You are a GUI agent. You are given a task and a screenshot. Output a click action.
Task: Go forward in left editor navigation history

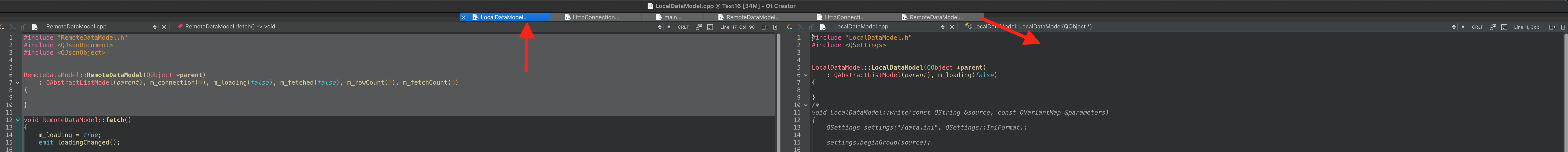[12, 27]
